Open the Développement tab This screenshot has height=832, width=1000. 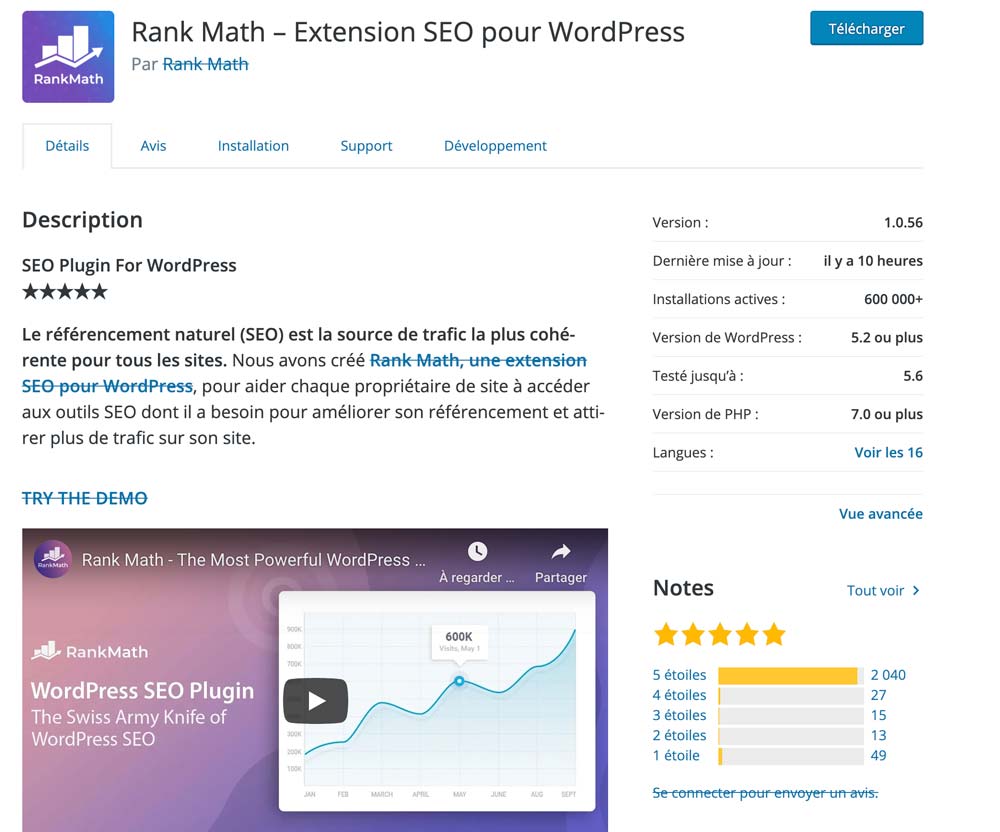click(x=495, y=146)
